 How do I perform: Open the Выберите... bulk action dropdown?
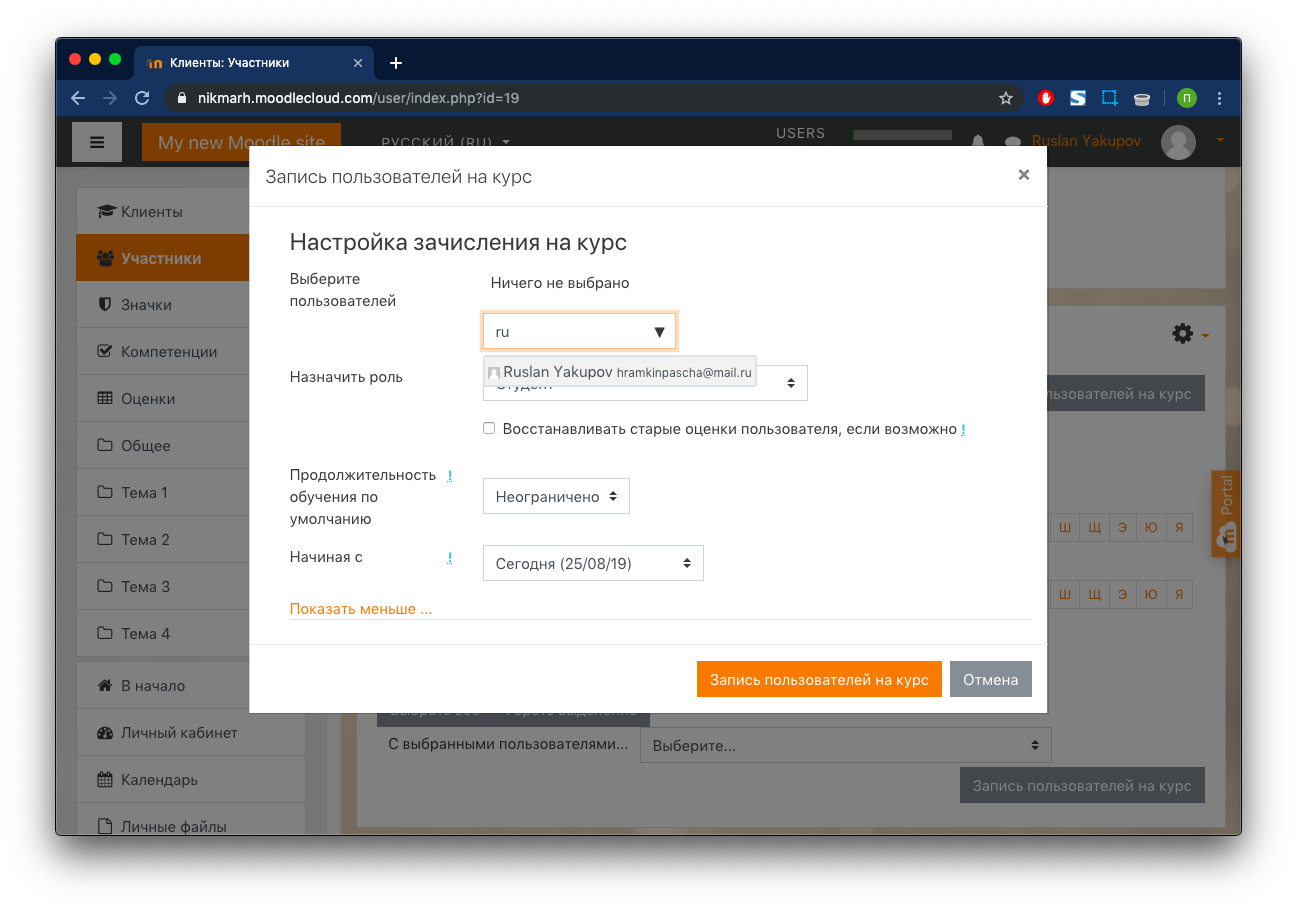[x=846, y=746]
